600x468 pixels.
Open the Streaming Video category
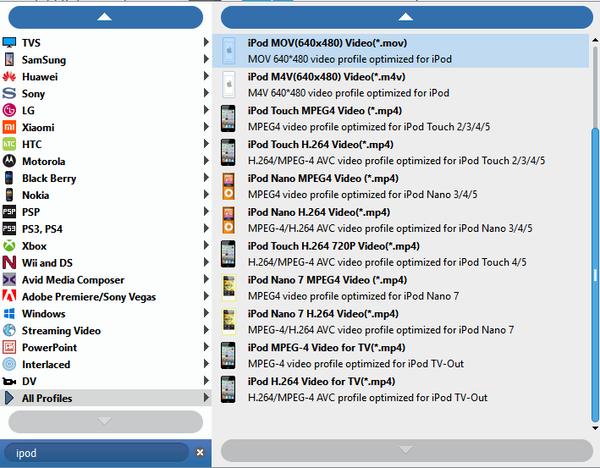(x=106, y=330)
